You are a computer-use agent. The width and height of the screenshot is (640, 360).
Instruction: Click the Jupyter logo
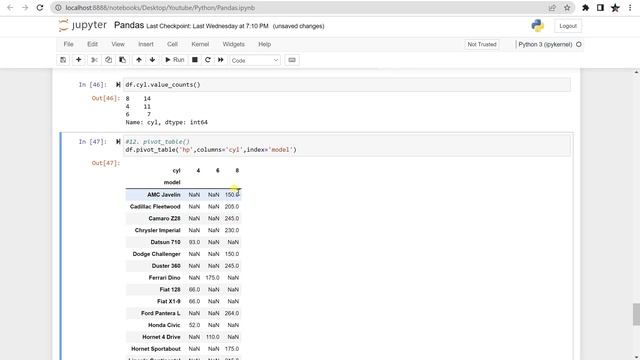pyautogui.click(x=82, y=25)
